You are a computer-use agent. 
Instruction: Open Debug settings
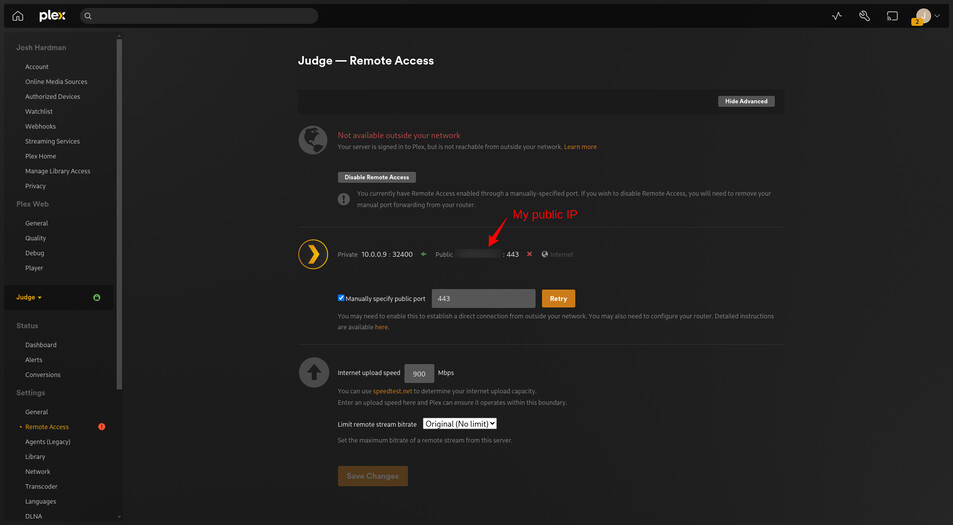(35, 253)
